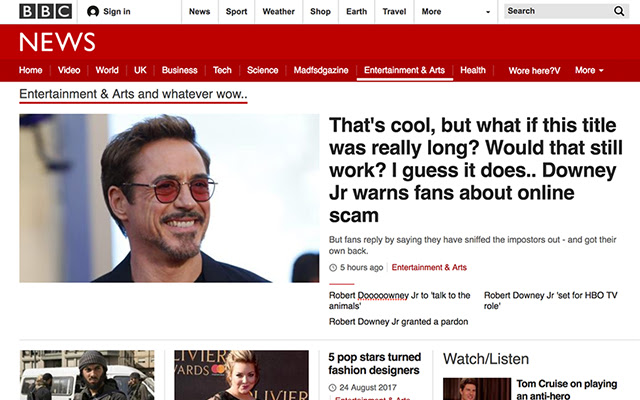Select Tech in the red navigation
This screenshot has height=400, width=640.
222,70
